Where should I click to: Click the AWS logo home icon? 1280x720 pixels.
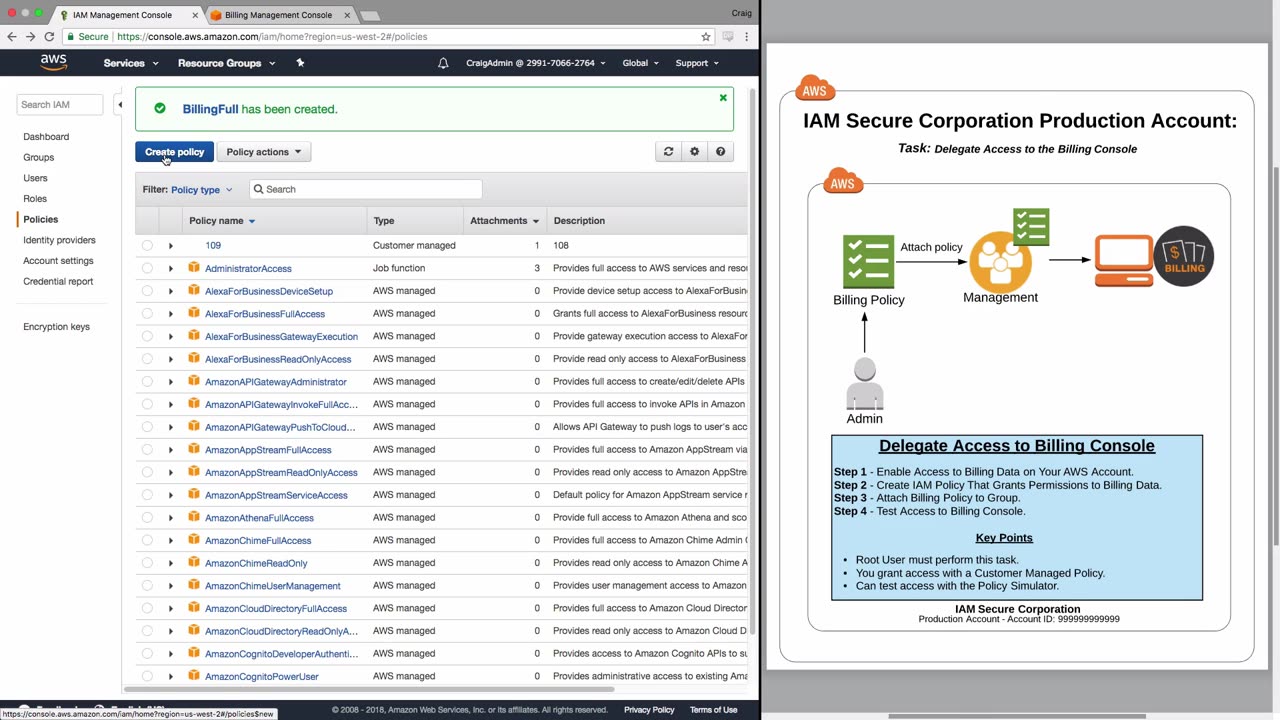(54, 63)
